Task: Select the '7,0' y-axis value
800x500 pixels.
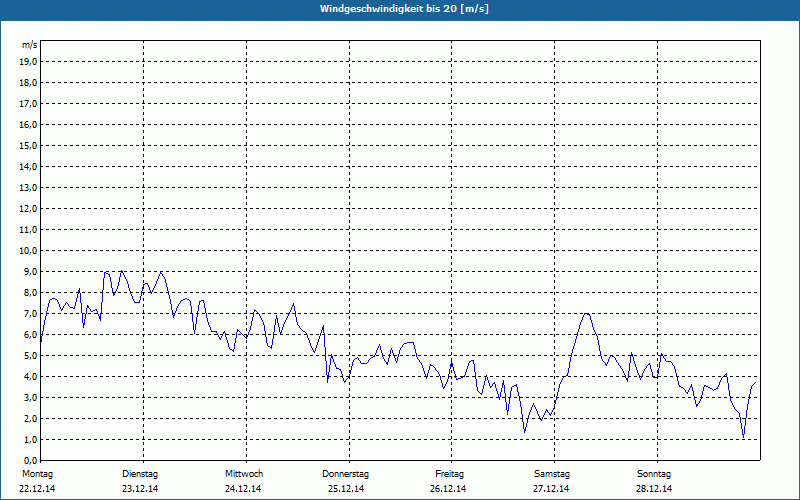Action: pos(30,313)
